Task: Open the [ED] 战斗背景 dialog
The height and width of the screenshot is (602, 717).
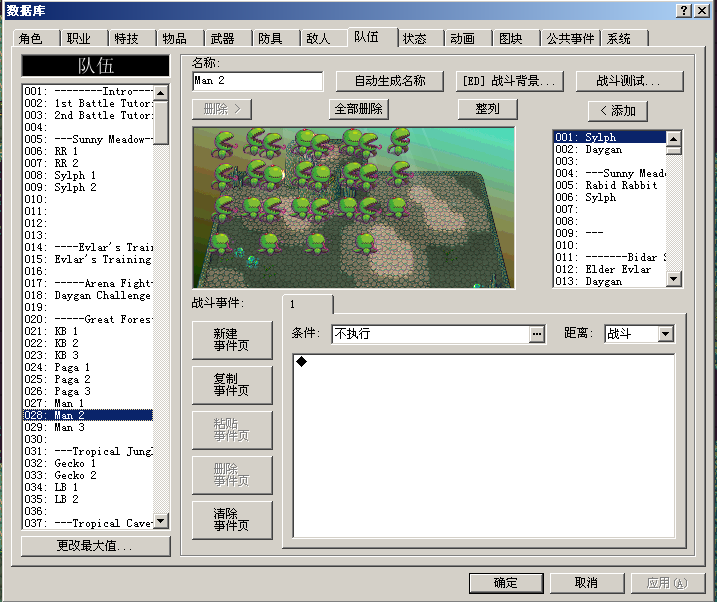Action: [509, 81]
